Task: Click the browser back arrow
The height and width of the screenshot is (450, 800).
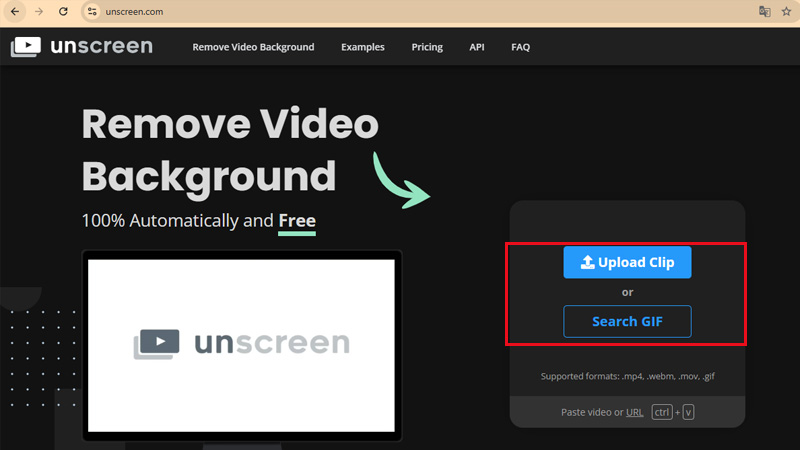Action: 15,11
